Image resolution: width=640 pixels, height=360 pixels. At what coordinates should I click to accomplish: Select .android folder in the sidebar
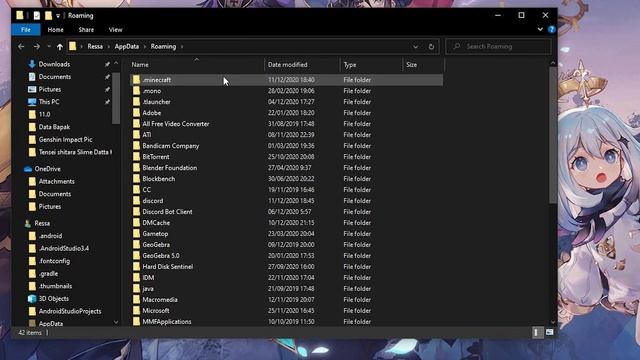tap(50, 236)
